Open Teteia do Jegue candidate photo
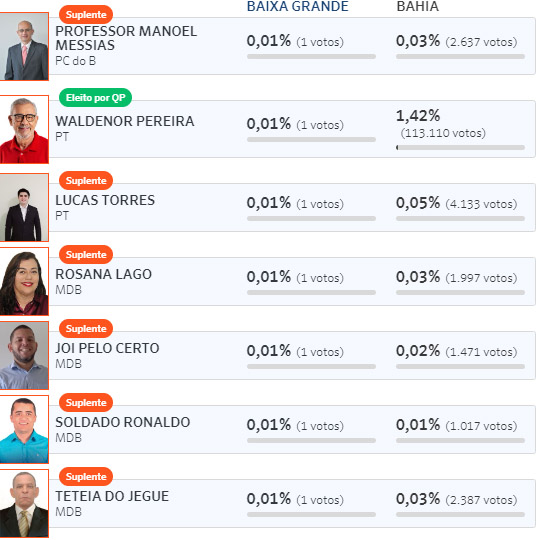 click(x=24, y=503)
